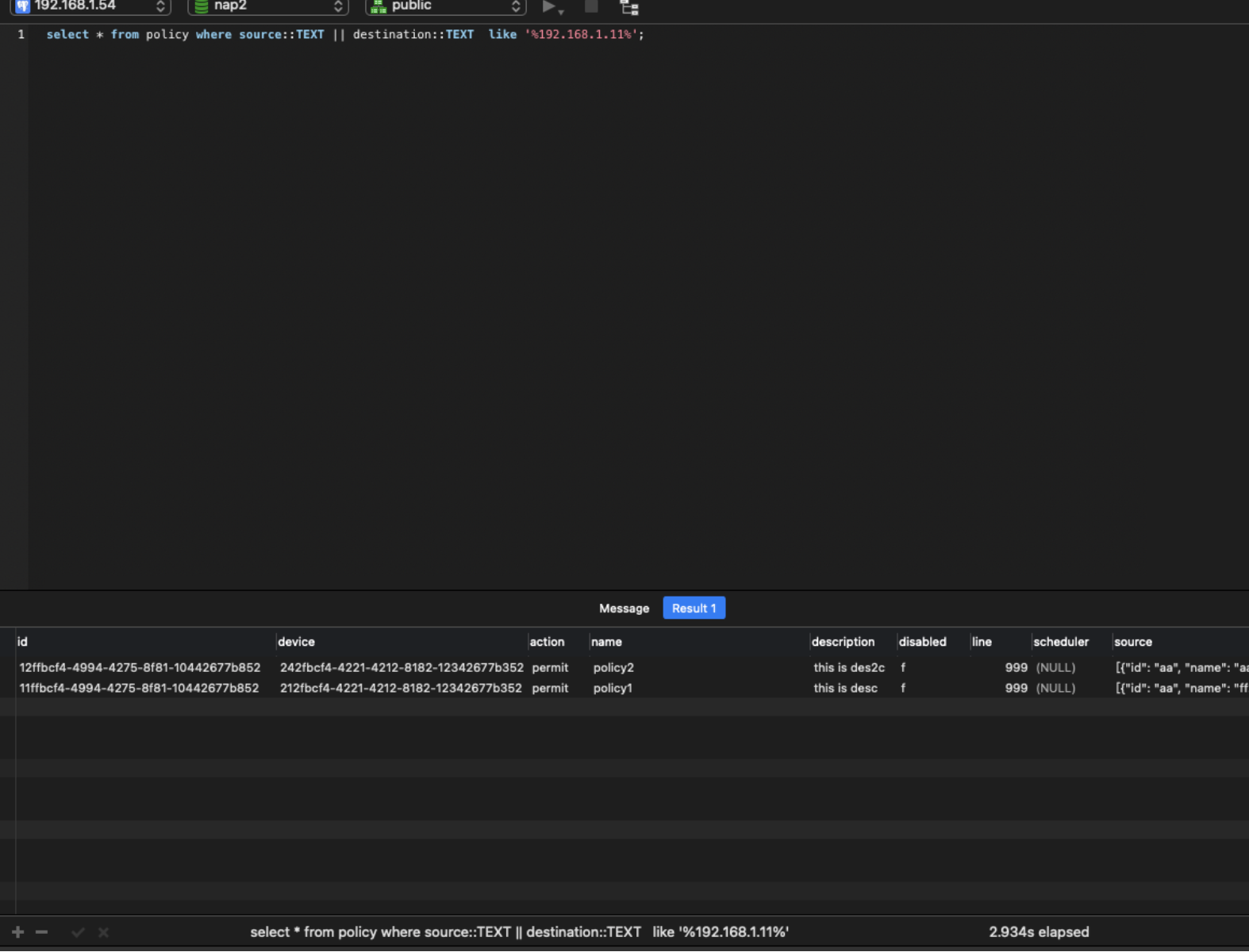
Task: Select device cell 212fbcf4-4221-4212-8182-12342677b352
Action: 401,689
